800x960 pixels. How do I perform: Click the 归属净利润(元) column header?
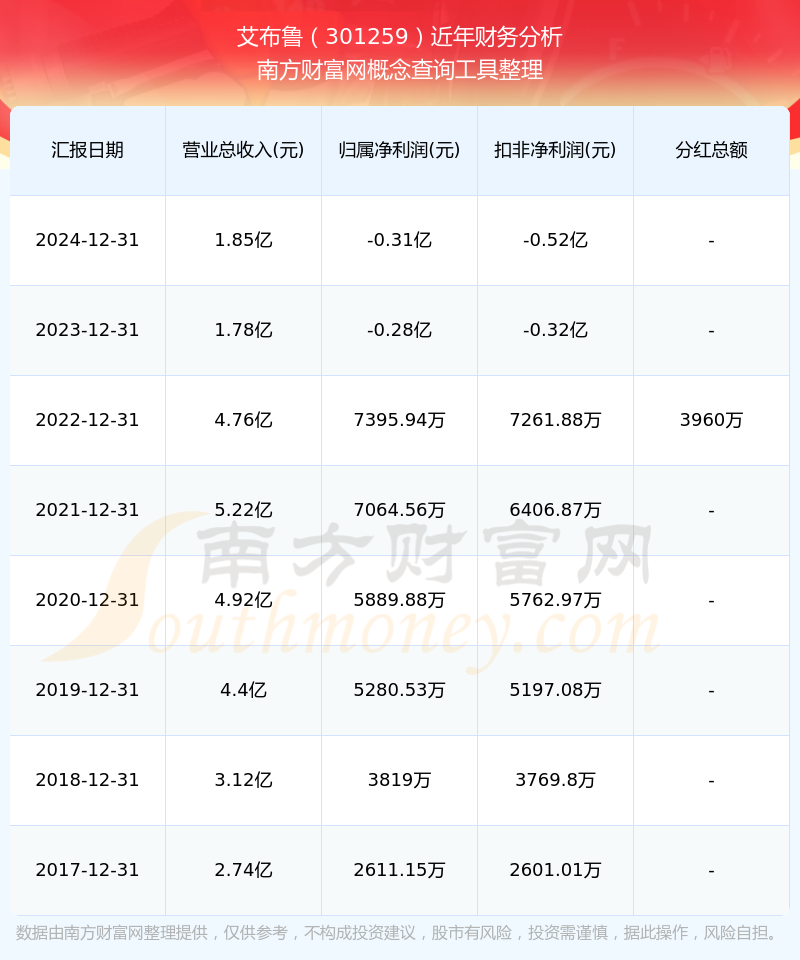[x=400, y=150]
